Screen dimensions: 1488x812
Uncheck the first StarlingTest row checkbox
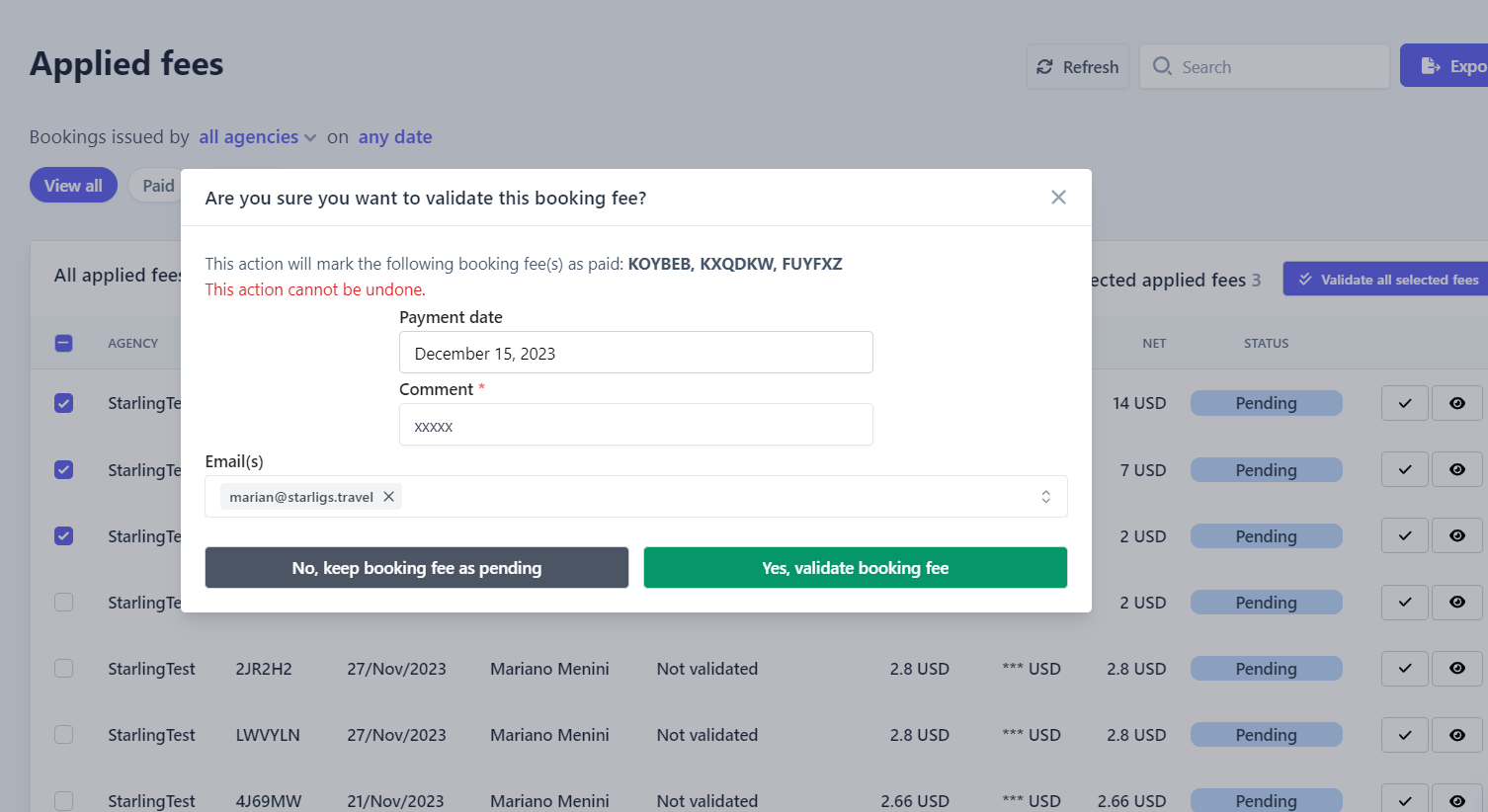pyautogui.click(x=63, y=403)
